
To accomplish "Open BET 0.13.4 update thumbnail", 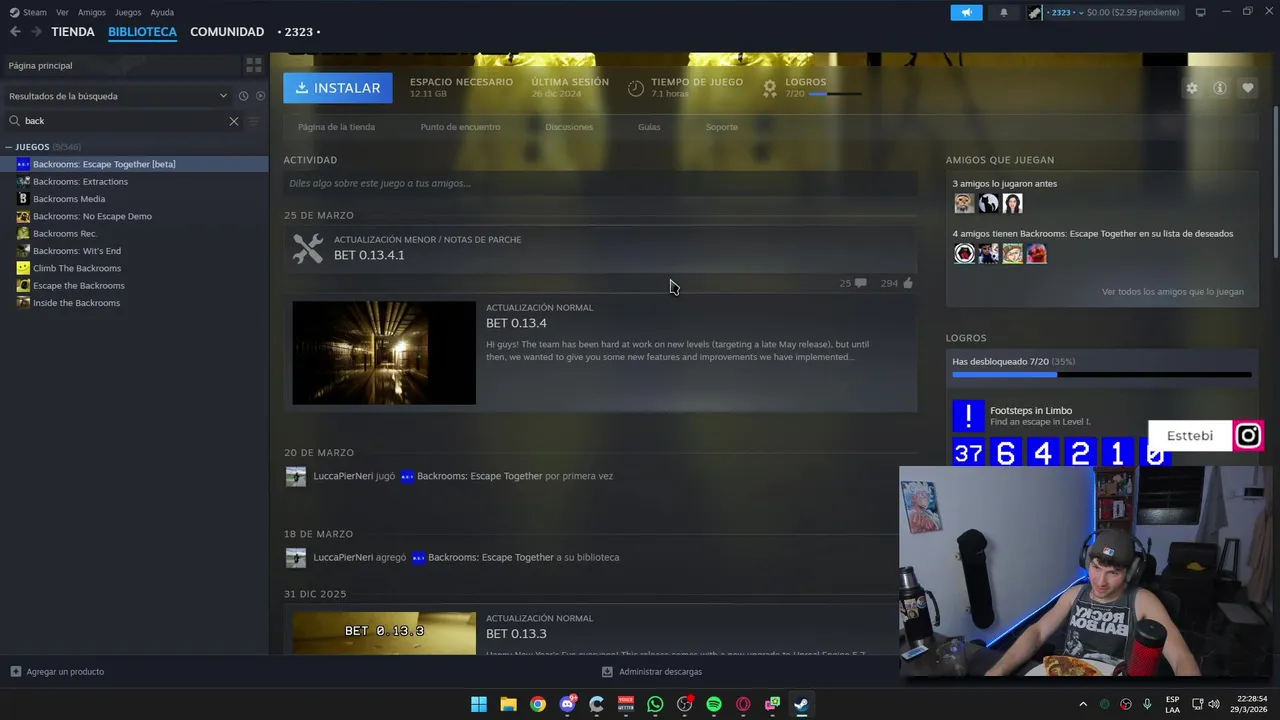I will point(384,353).
